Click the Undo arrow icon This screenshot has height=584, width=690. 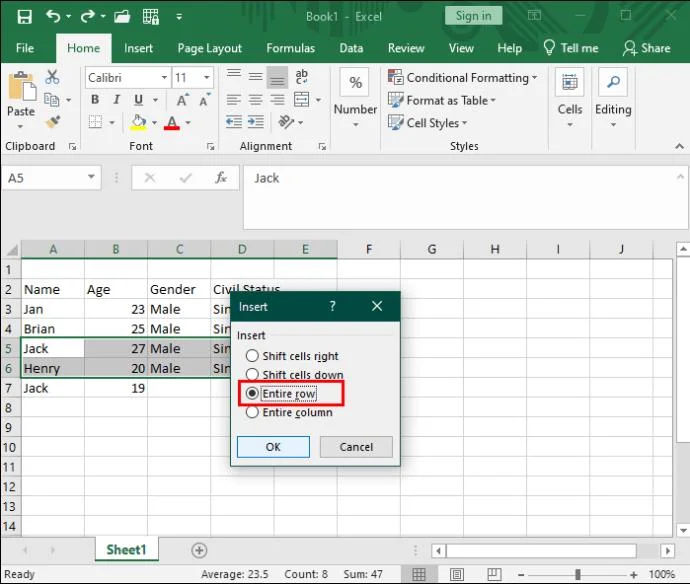pyautogui.click(x=53, y=16)
